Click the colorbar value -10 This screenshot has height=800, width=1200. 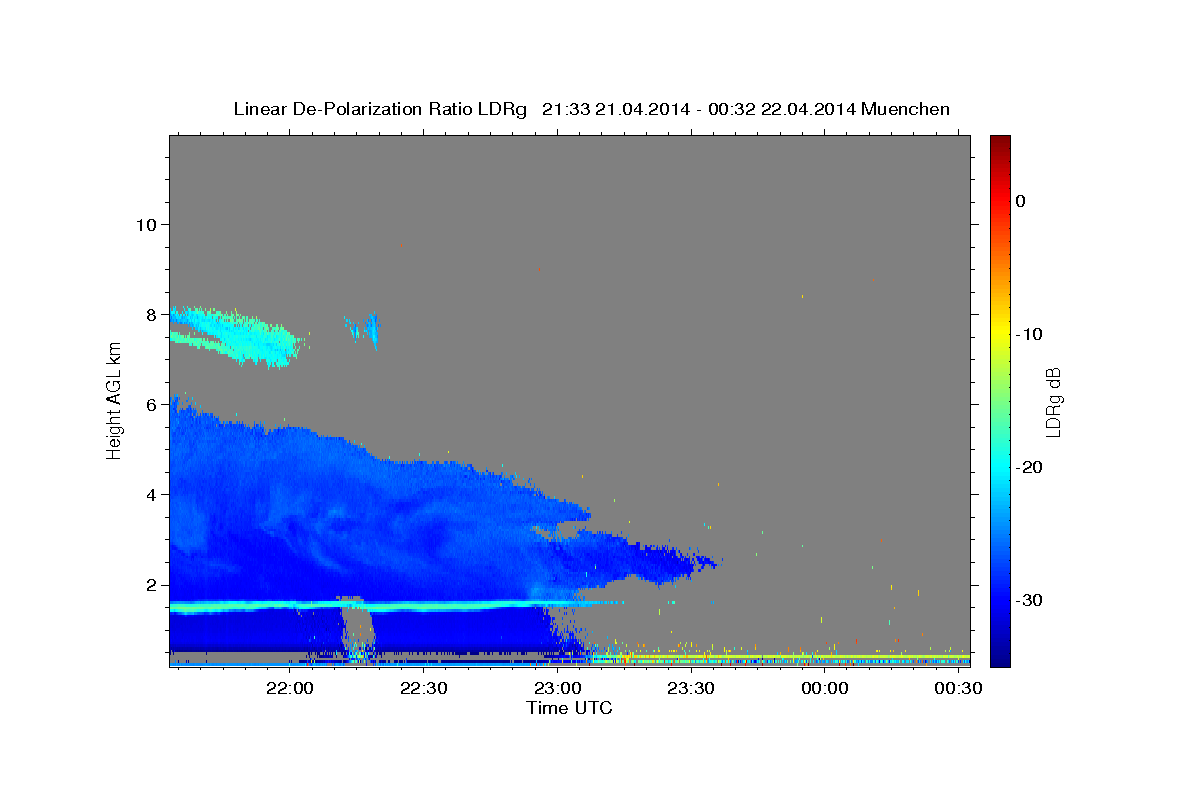[1030, 334]
